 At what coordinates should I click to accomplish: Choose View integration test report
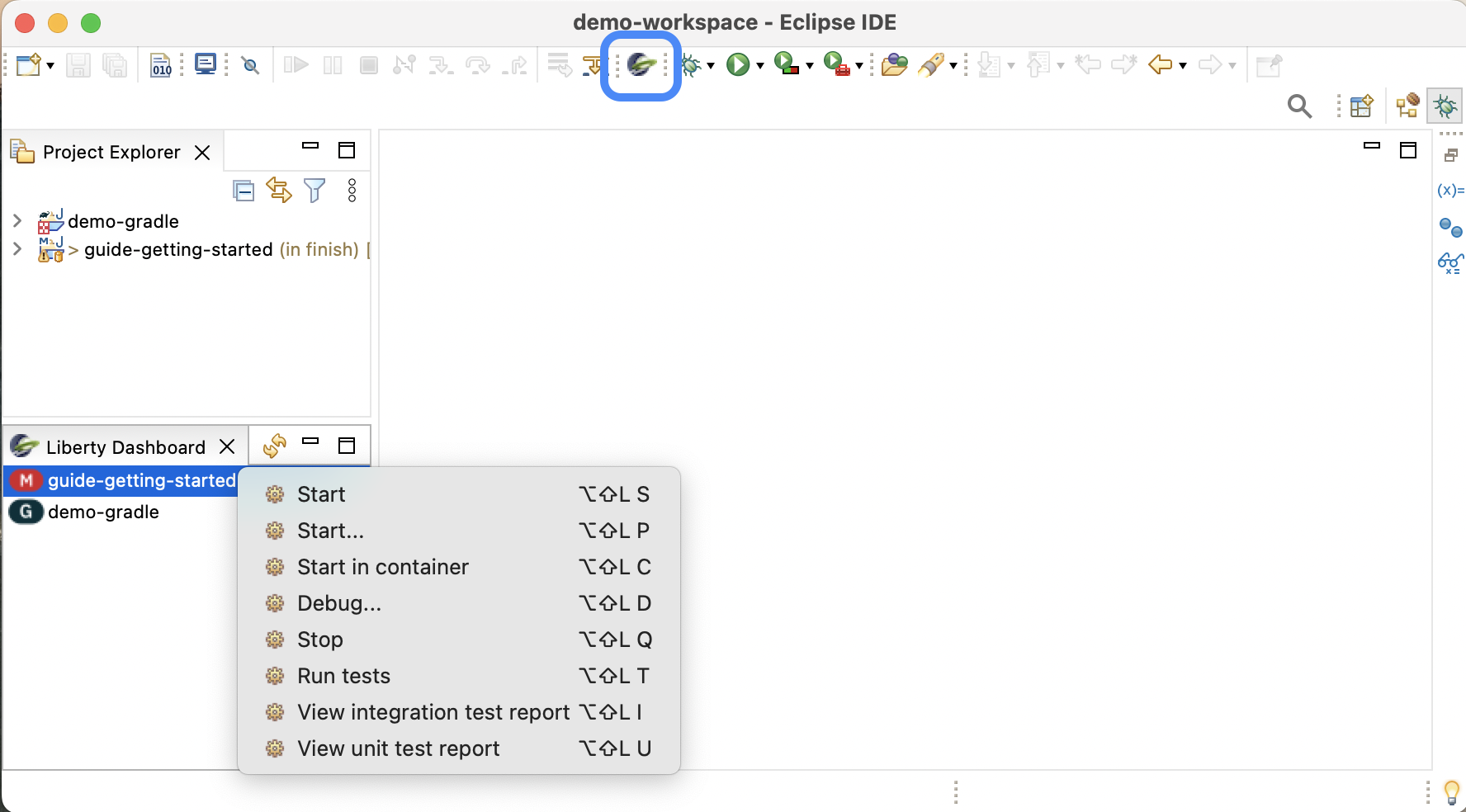458,712
